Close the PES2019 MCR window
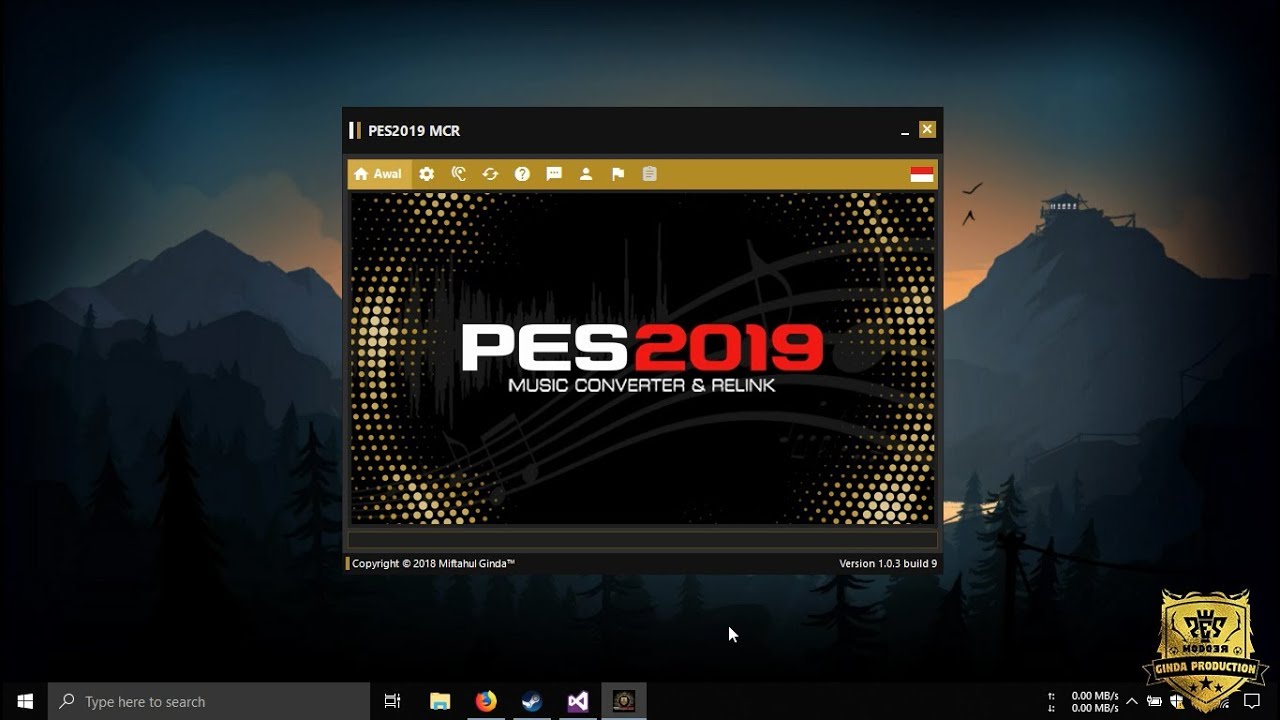The image size is (1280, 720). tap(927, 130)
